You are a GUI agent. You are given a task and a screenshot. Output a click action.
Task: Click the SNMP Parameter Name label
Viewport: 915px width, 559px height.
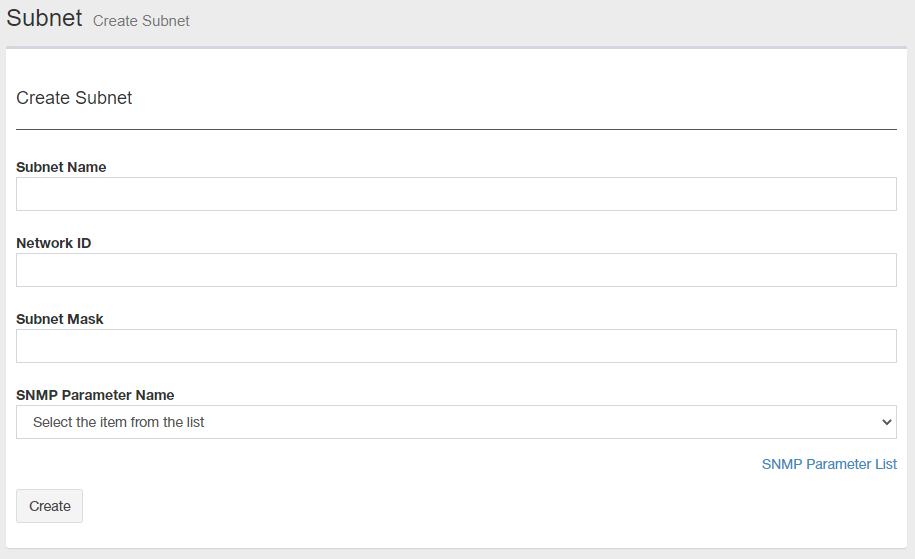(96, 395)
